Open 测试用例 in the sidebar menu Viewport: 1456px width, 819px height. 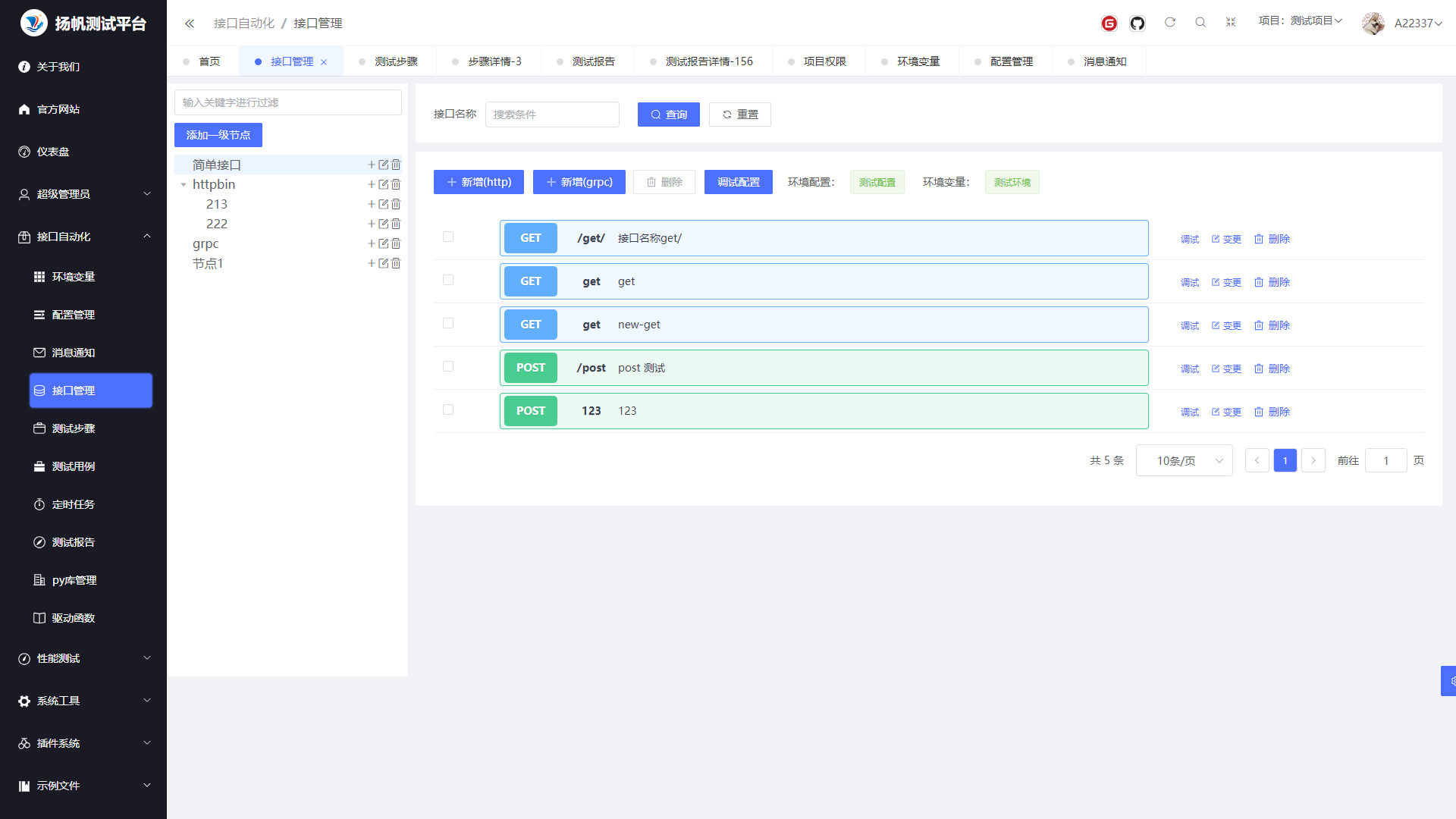click(74, 466)
